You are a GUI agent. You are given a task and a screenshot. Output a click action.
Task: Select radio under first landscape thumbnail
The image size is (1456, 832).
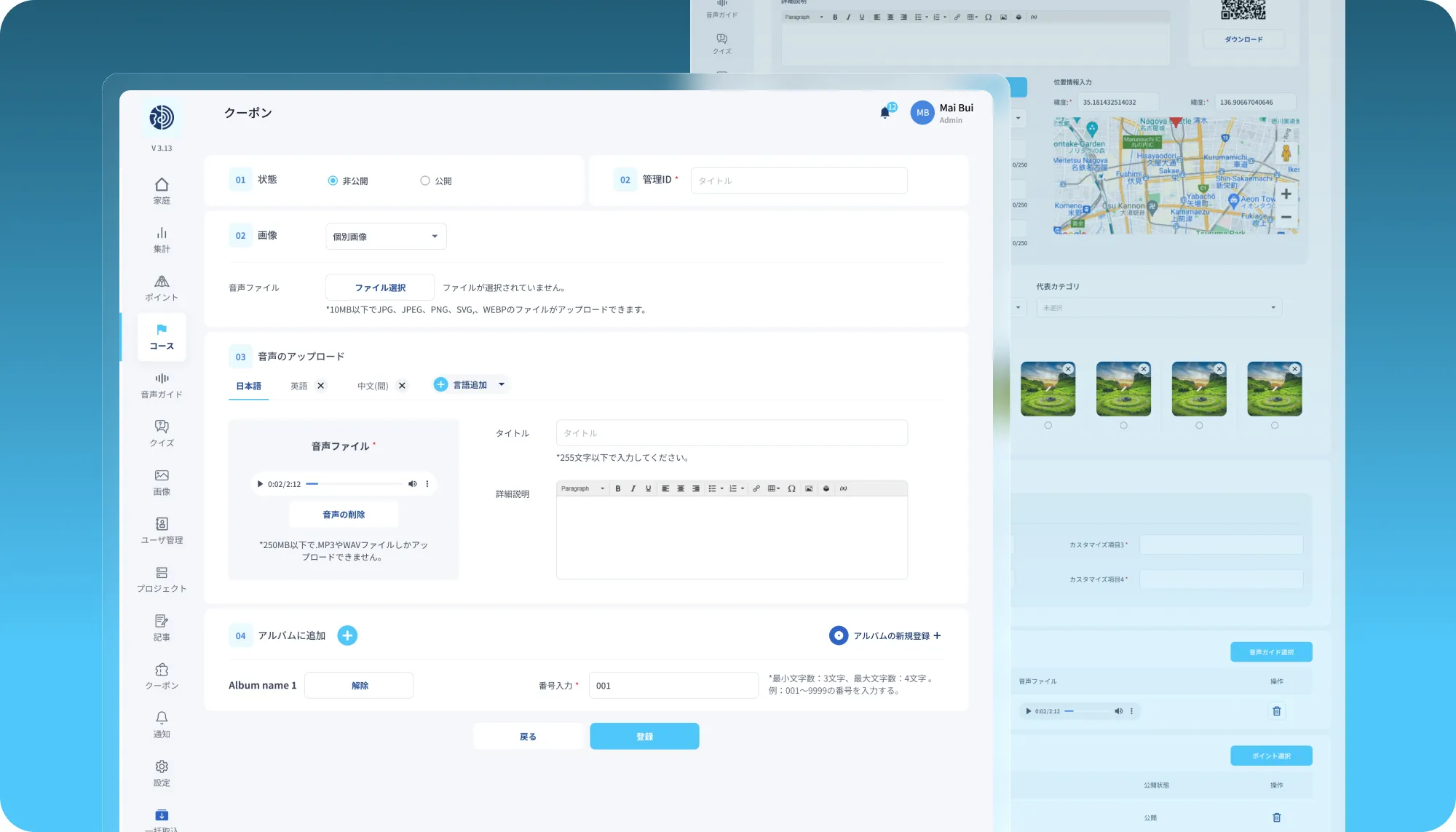(1048, 426)
